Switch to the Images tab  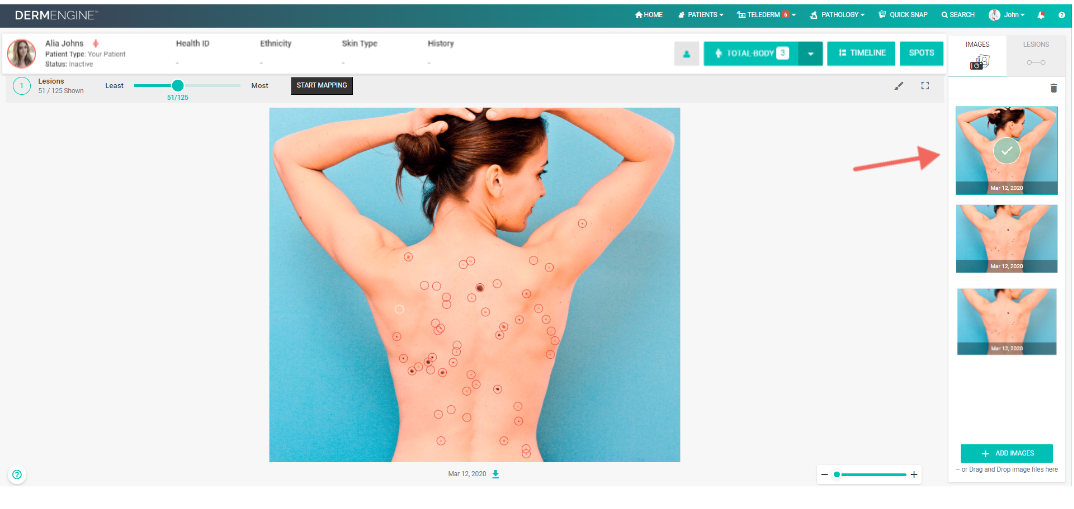(x=977, y=54)
